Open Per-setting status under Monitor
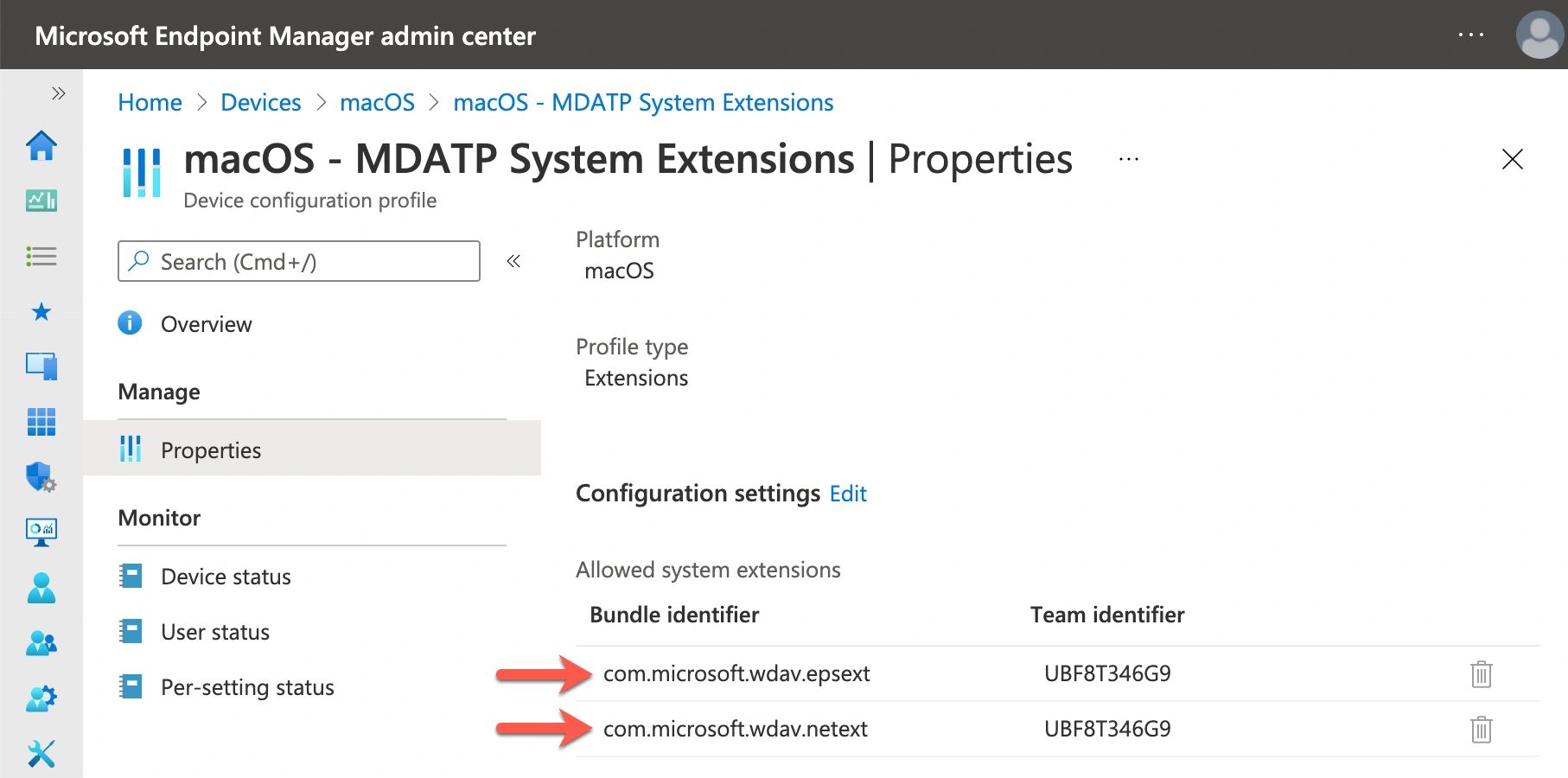 247,687
